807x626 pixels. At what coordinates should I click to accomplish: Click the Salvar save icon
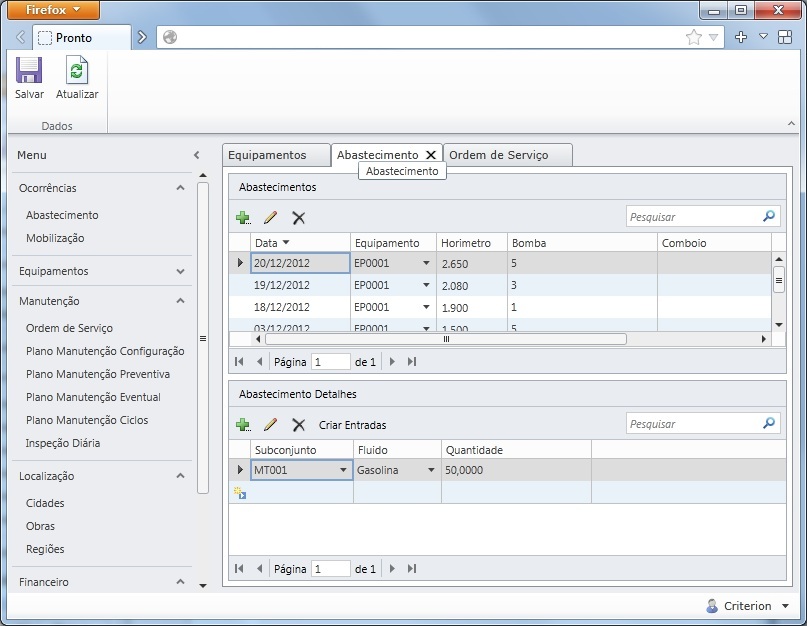tap(29, 70)
